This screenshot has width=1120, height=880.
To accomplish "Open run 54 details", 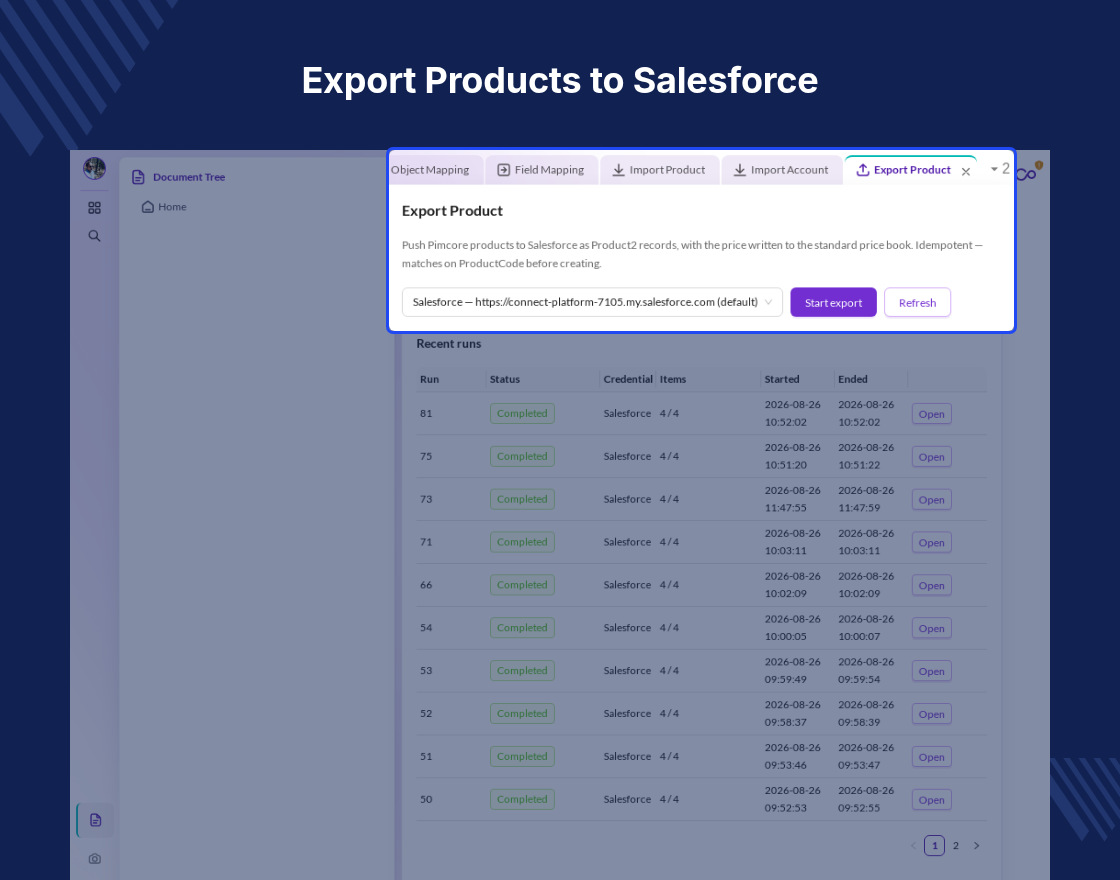I will point(931,628).
